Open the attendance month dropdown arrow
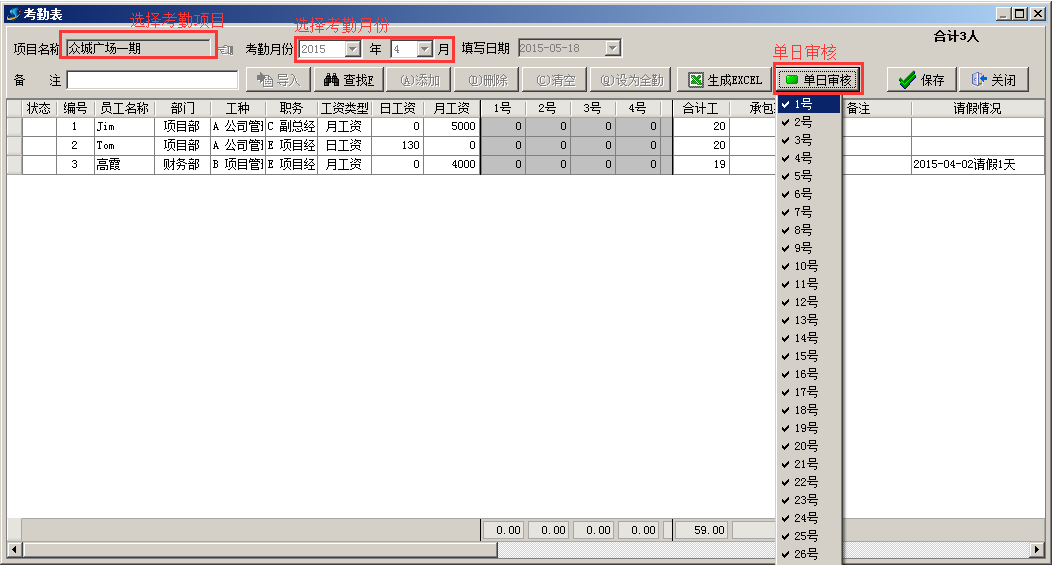Viewport: 1052px width, 565px height. pos(424,48)
